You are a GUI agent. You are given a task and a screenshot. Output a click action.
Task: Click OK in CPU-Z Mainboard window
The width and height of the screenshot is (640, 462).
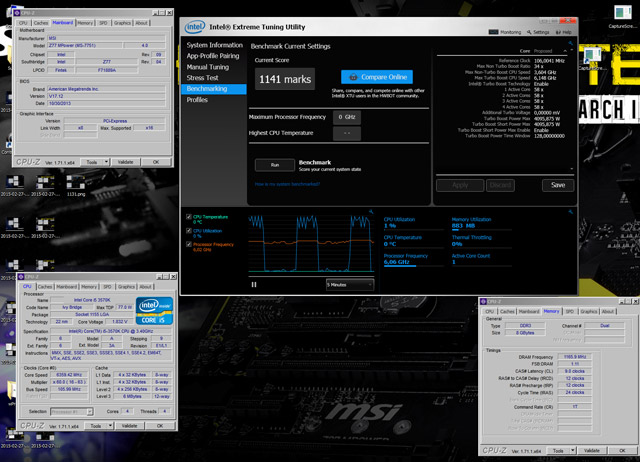click(x=156, y=162)
